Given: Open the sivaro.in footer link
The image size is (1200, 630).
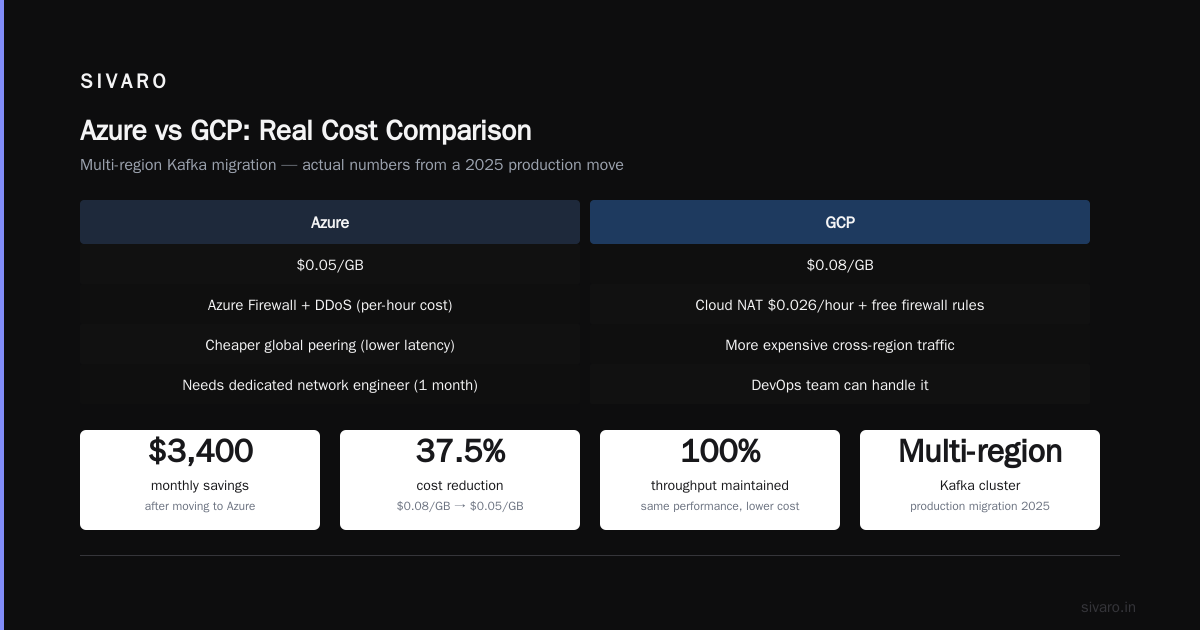Looking at the screenshot, I should (x=1108, y=607).
